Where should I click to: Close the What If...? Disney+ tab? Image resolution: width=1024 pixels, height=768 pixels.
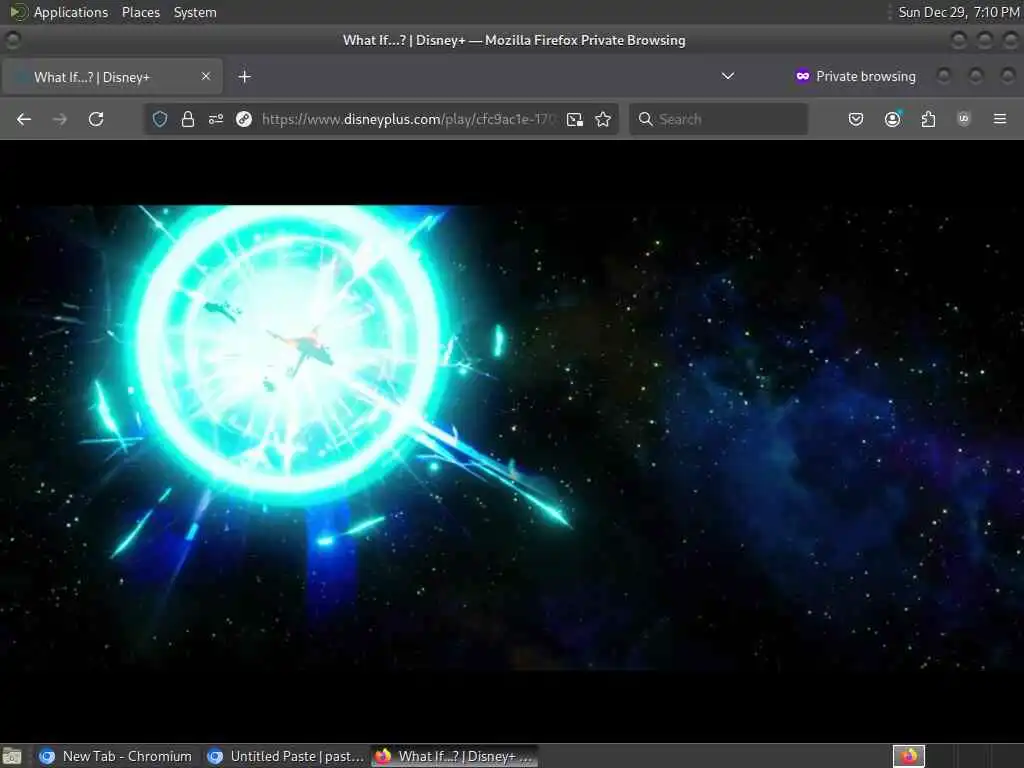click(206, 76)
